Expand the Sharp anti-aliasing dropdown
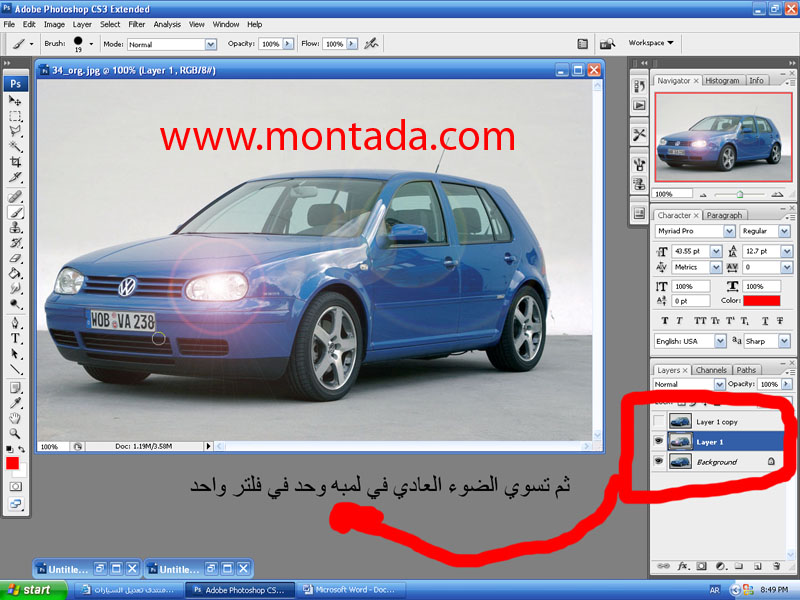This screenshot has height=600, width=800. 783,341
